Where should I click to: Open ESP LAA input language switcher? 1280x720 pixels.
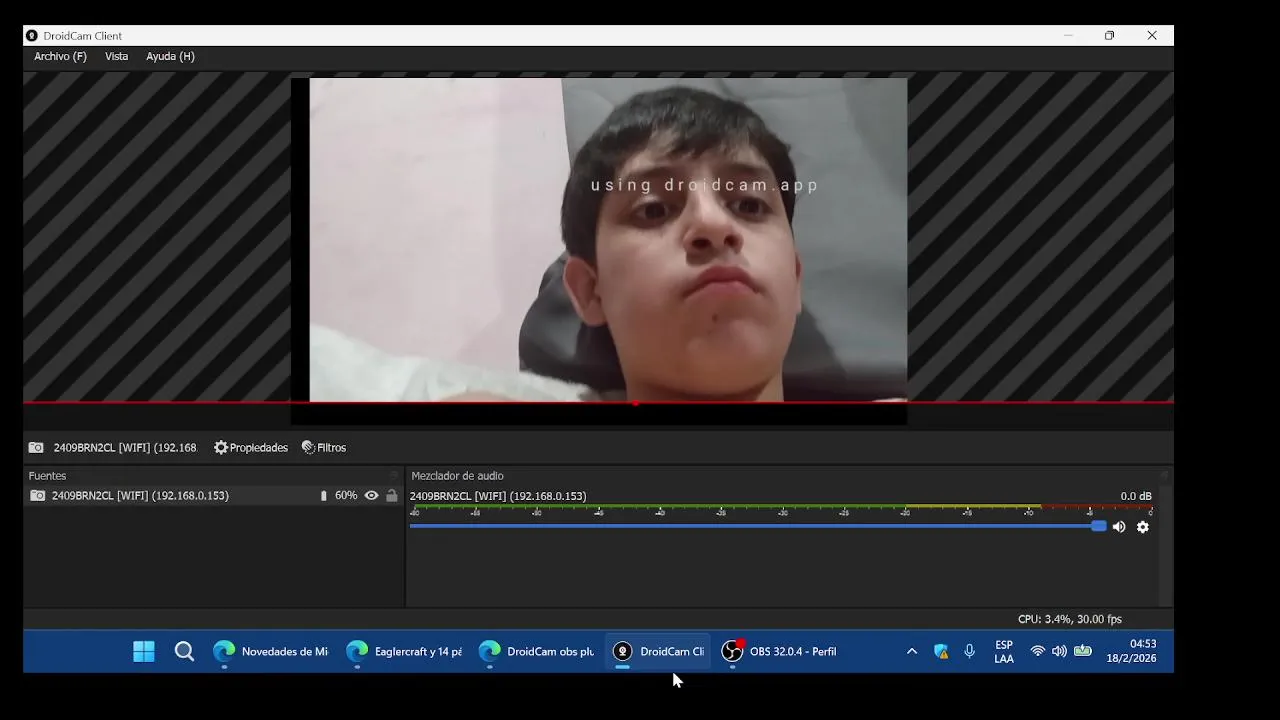1004,652
